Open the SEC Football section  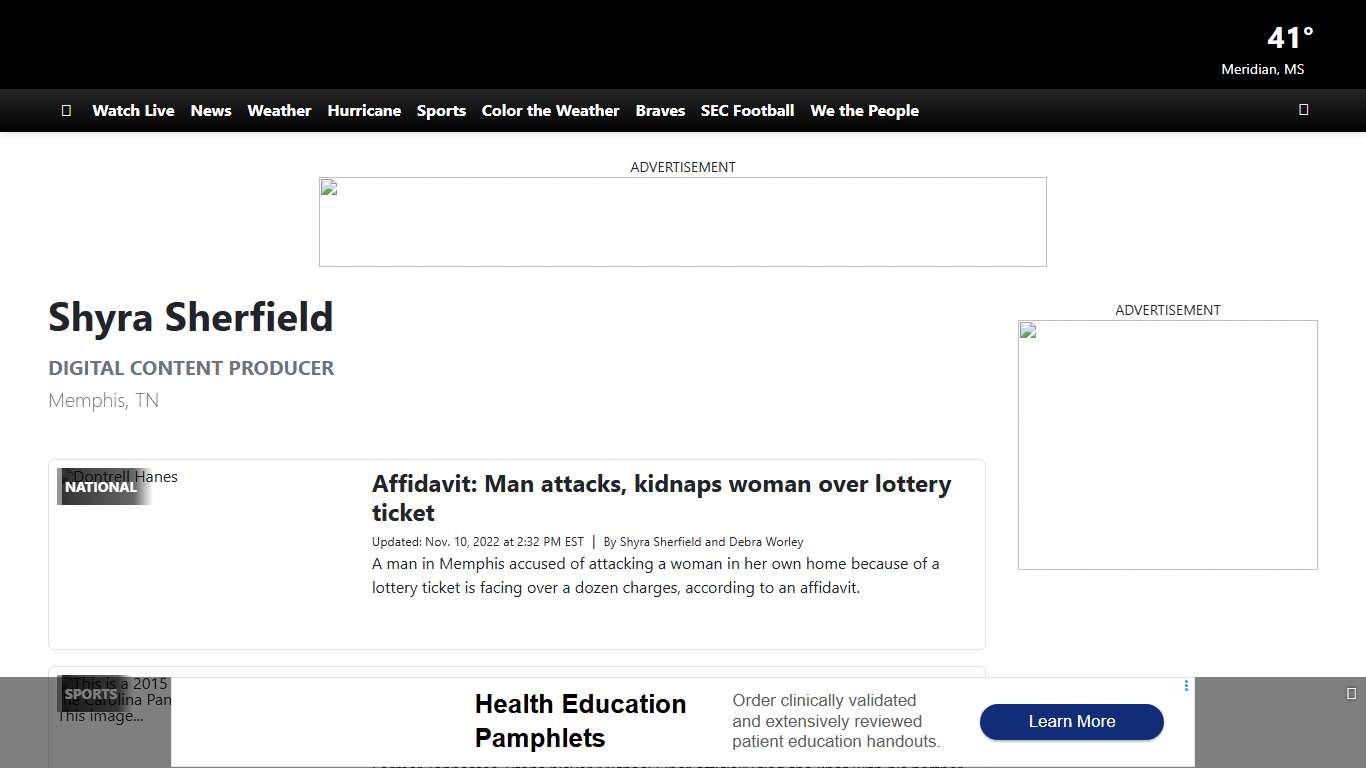tap(747, 111)
